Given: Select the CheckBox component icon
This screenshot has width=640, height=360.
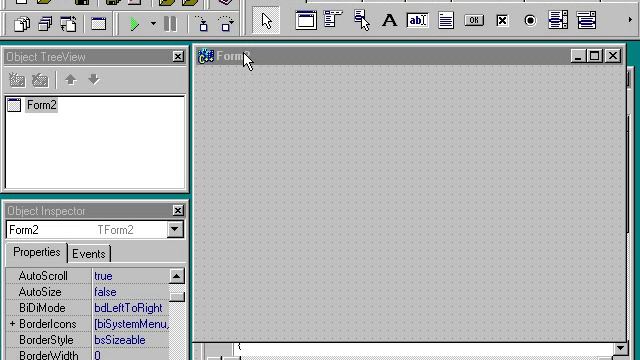Looking at the screenshot, I should click(502, 20).
